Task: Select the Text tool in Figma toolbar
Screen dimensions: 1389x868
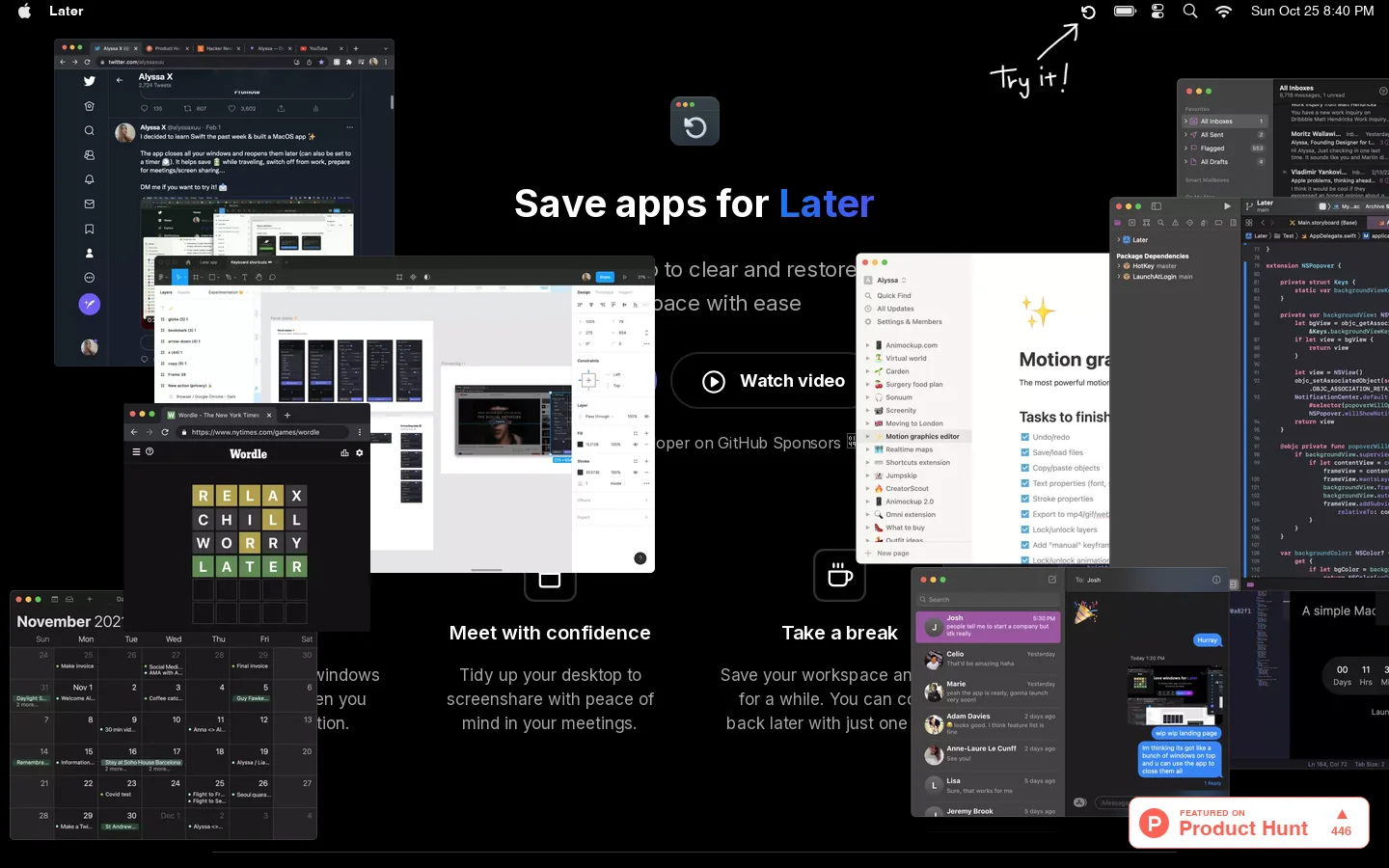Action: [x=244, y=277]
